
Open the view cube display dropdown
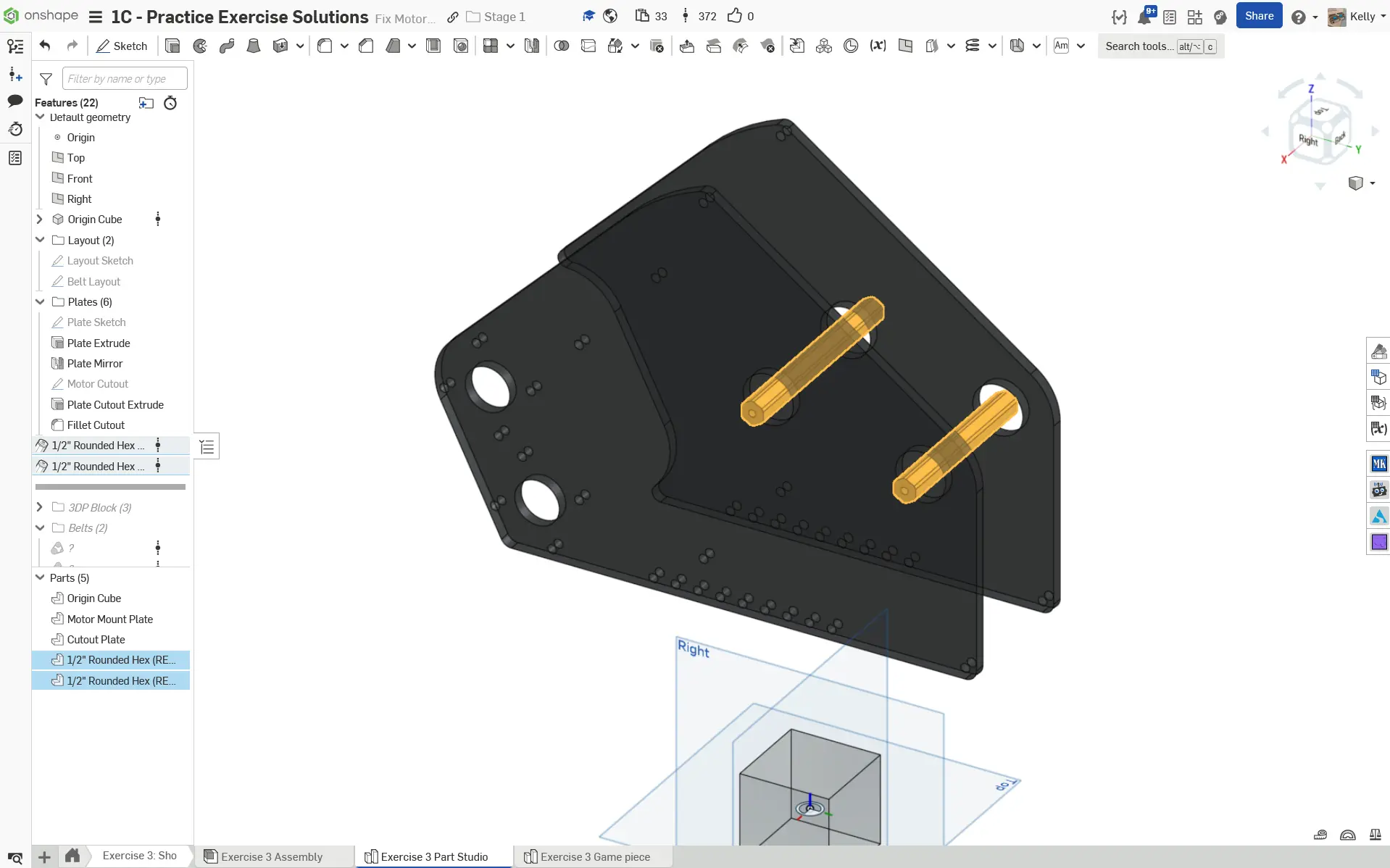pos(1372,183)
